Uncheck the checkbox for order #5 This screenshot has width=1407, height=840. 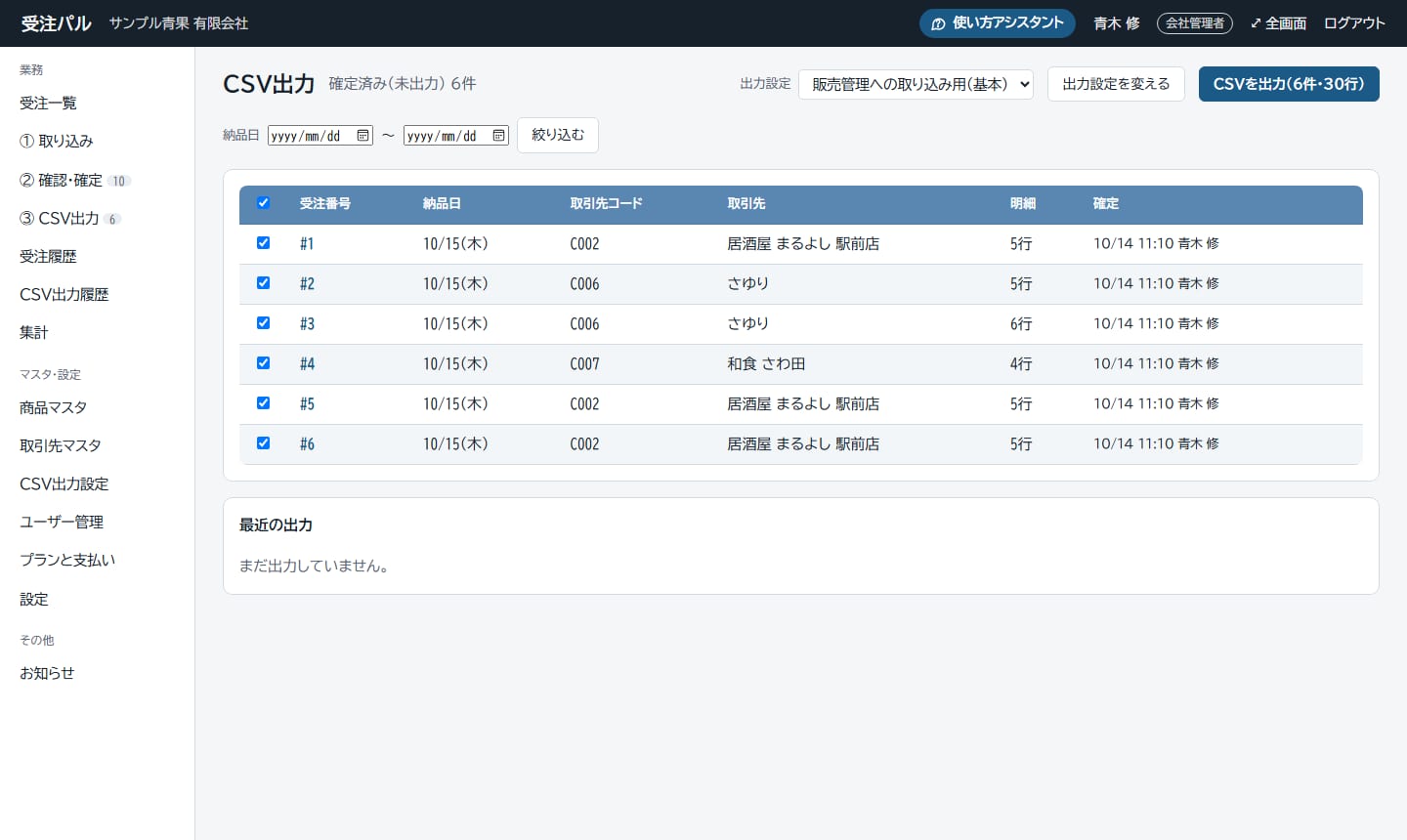pyautogui.click(x=263, y=403)
